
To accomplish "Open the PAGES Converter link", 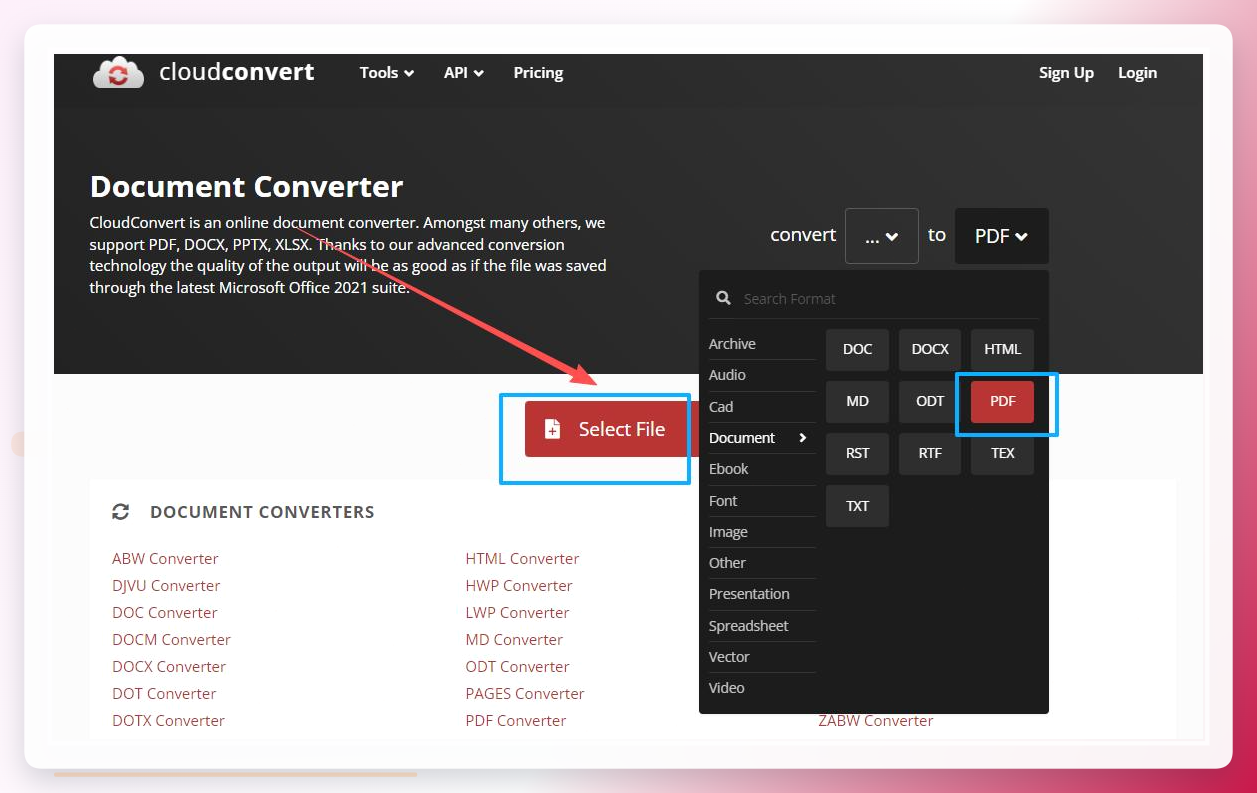I will pos(525,694).
